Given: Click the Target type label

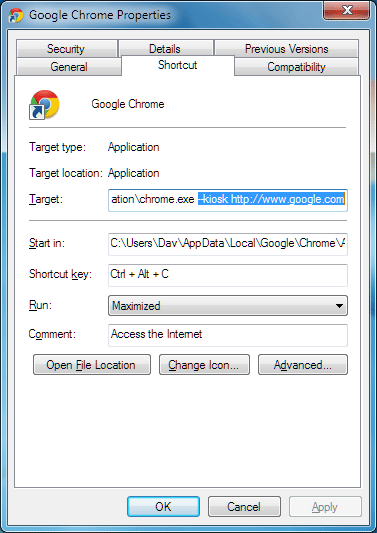Looking at the screenshot, I should 58,147.
